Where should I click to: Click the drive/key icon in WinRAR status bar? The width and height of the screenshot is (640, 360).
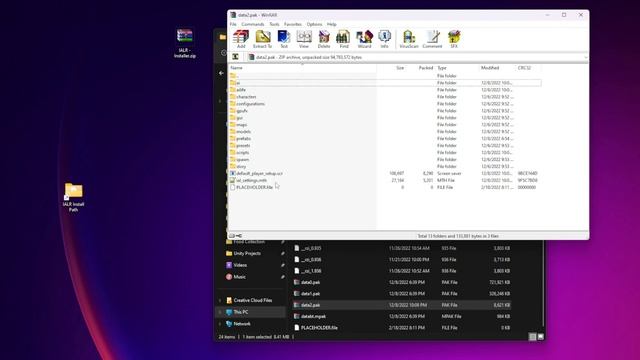point(236,236)
